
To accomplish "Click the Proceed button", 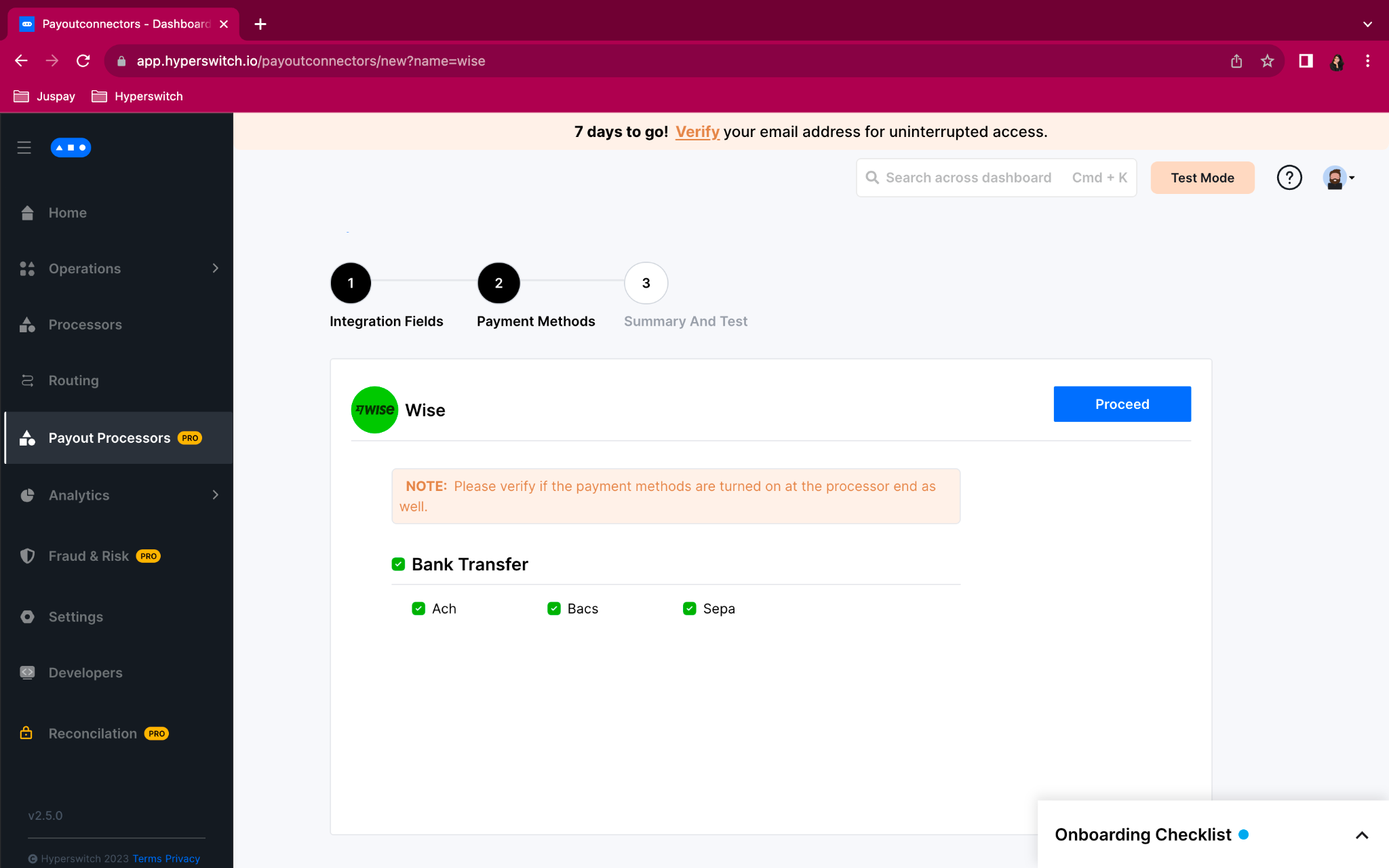I will tap(1122, 403).
